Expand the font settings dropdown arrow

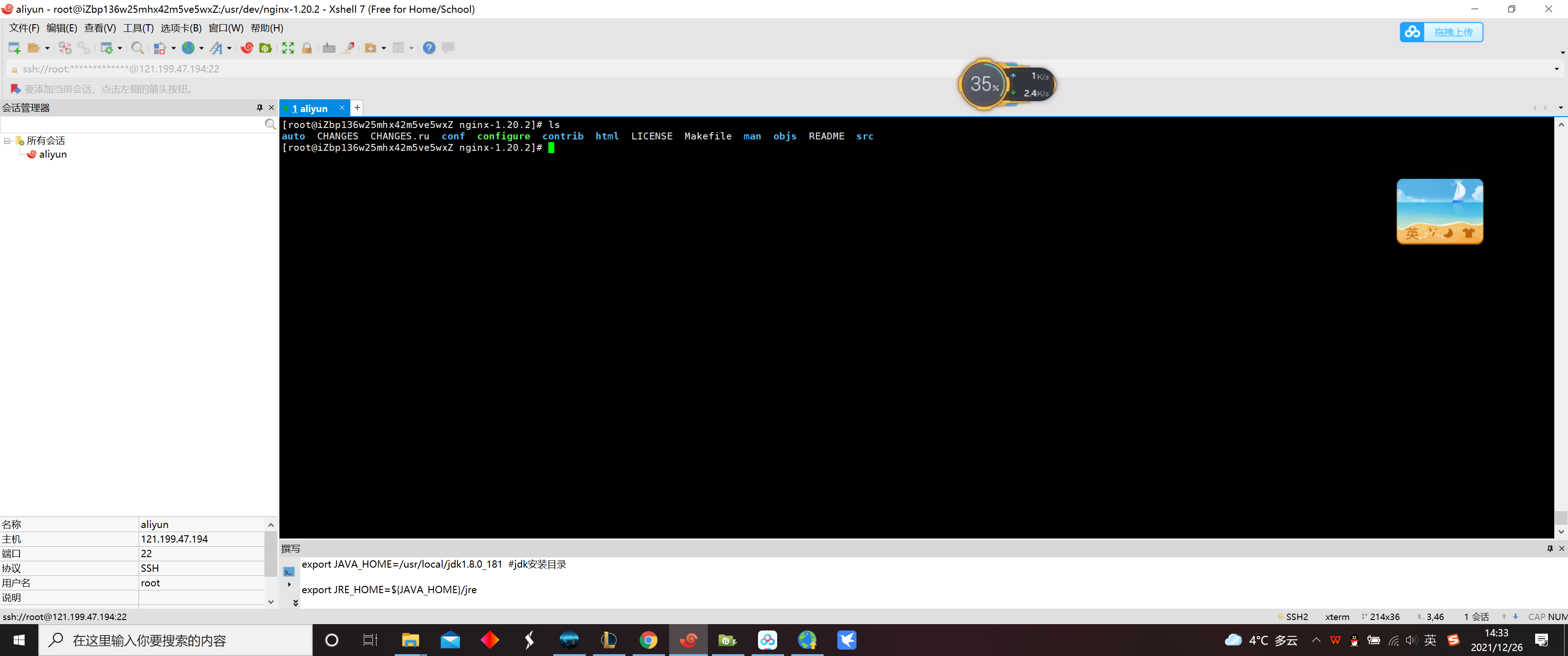[230, 47]
